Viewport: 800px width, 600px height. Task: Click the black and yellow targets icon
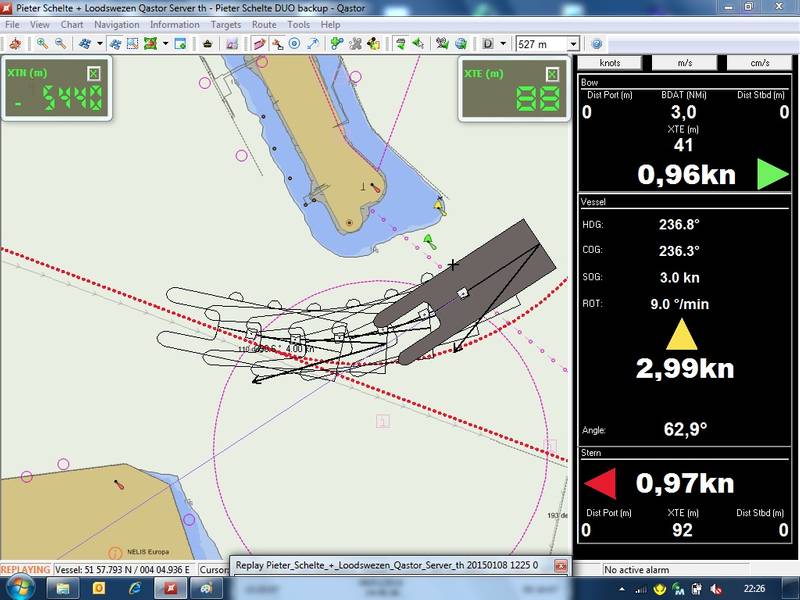(x=373, y=44)
